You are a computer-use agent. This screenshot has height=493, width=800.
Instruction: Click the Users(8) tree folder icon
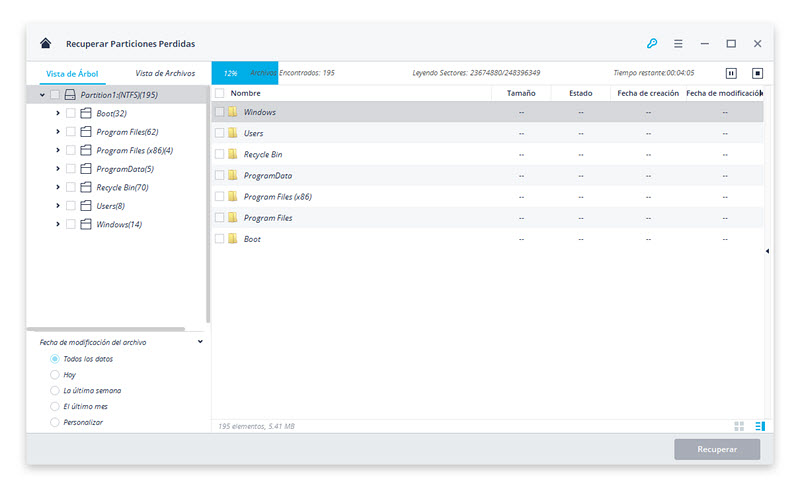[86, 206]
